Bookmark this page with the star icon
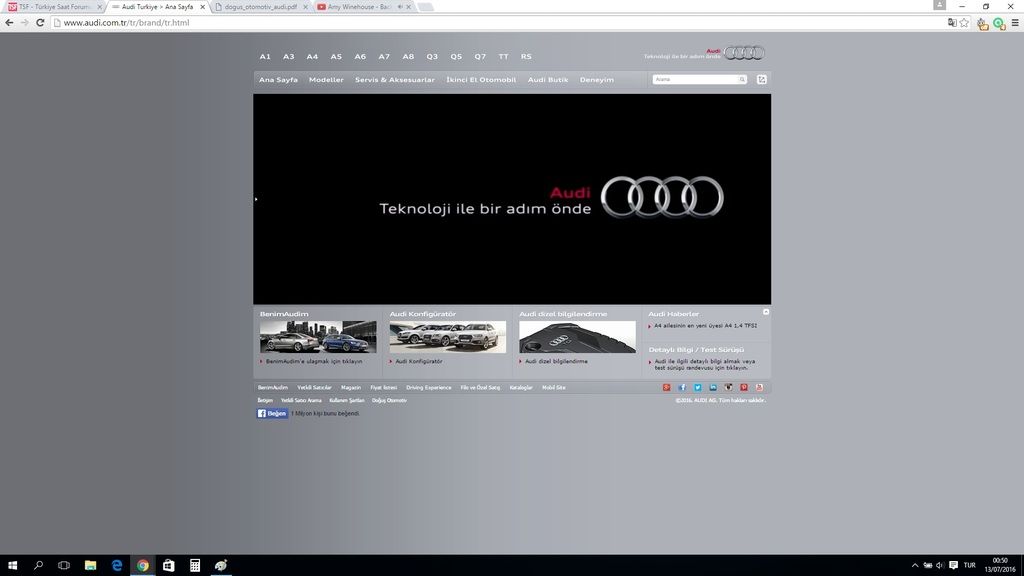Viewport: 1024px width, 576px height. click(x=965, y=23)
